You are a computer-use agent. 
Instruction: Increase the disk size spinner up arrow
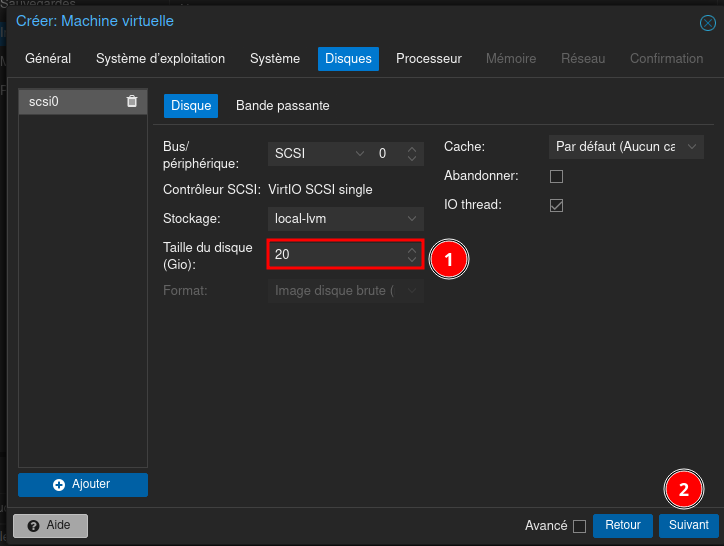pos(412,250)
